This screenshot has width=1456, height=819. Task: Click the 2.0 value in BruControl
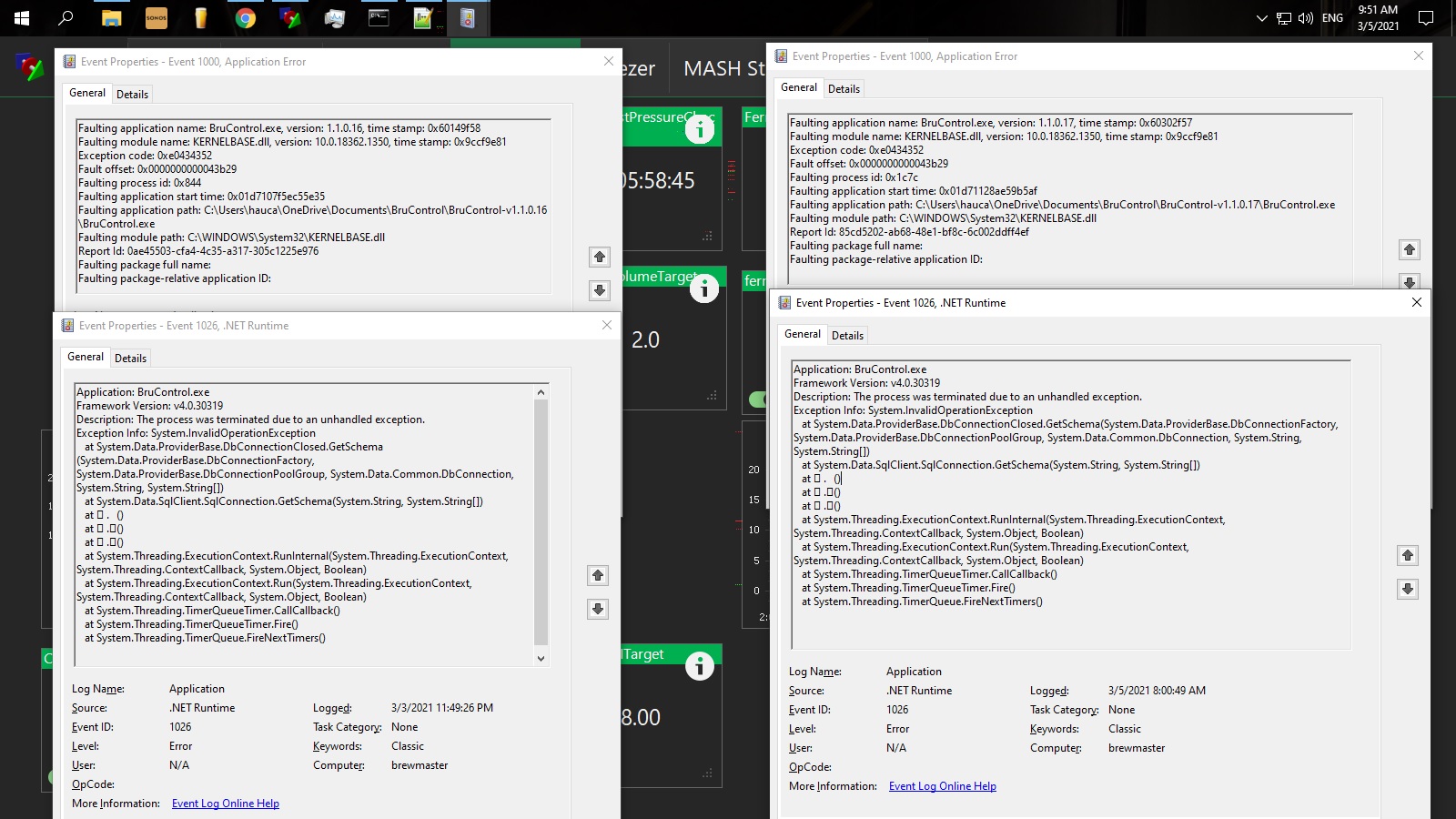645,339
